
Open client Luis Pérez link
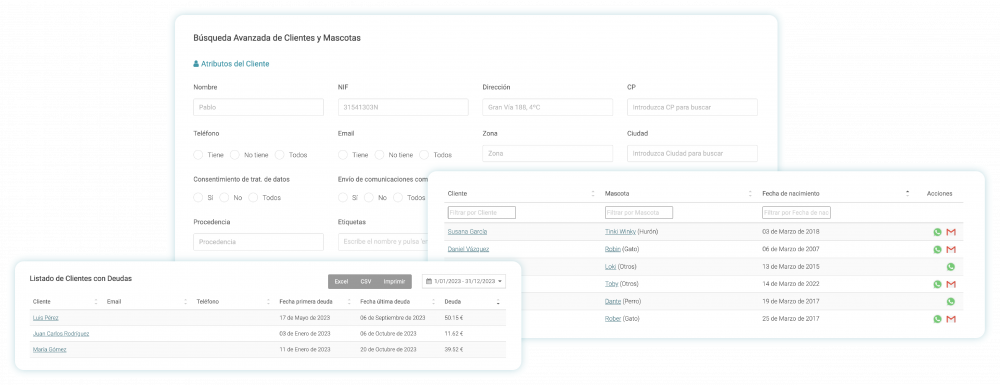tap(45, 317)
